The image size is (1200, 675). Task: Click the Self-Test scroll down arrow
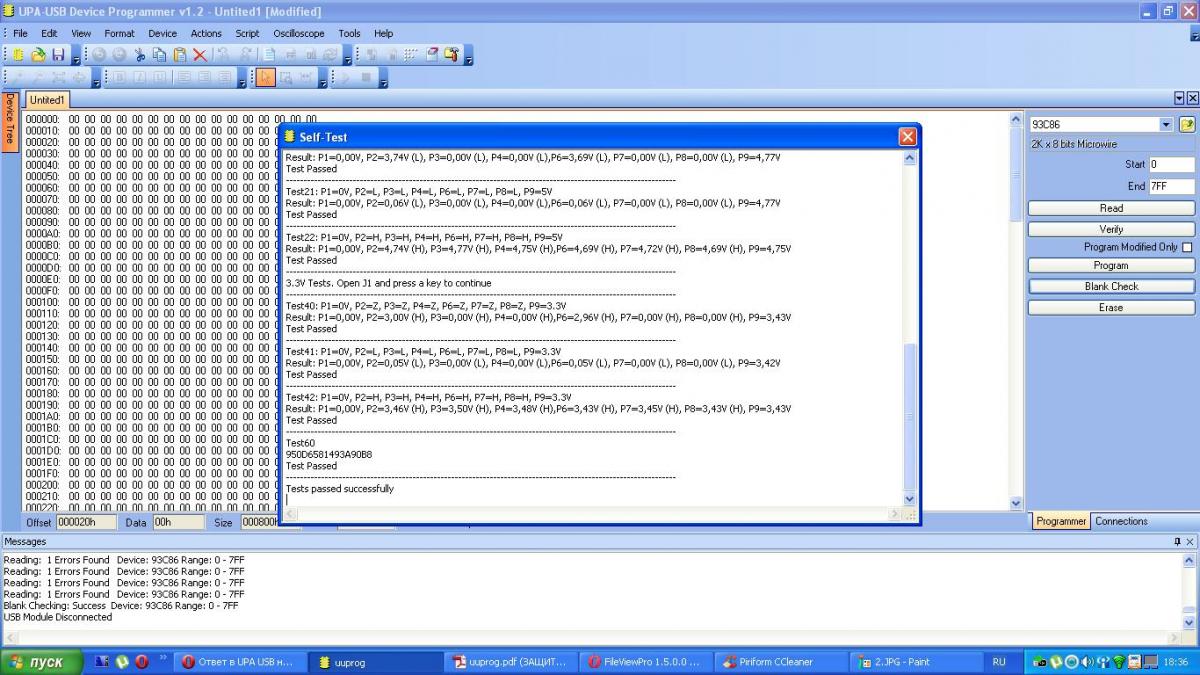click(909, 498)
